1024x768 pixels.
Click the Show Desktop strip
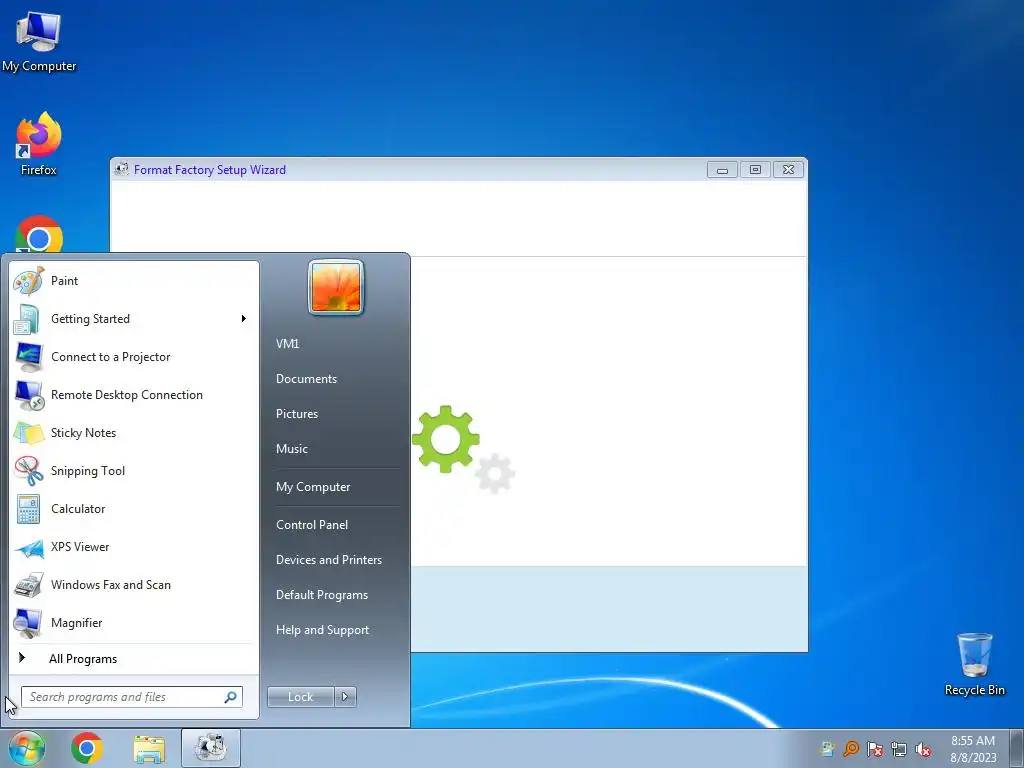point(1017,748)
